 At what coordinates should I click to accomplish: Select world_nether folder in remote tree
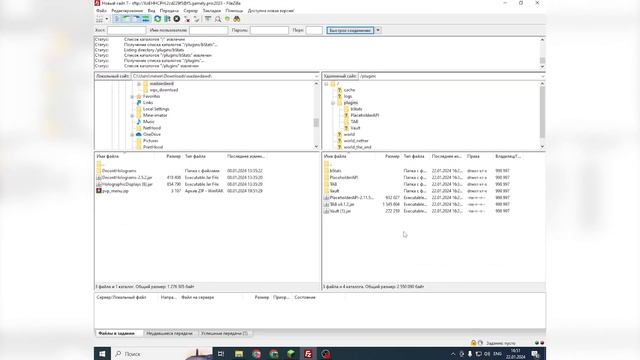pos(356,141)
